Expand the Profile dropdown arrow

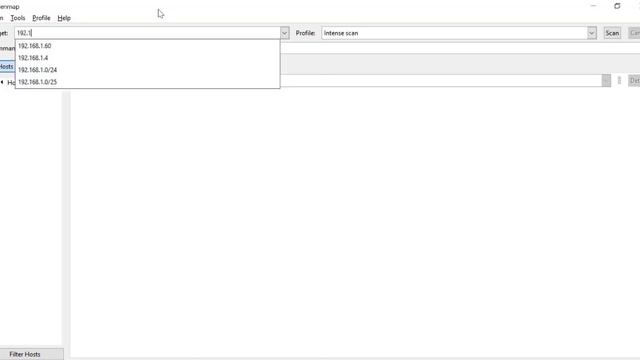[592, 33]
